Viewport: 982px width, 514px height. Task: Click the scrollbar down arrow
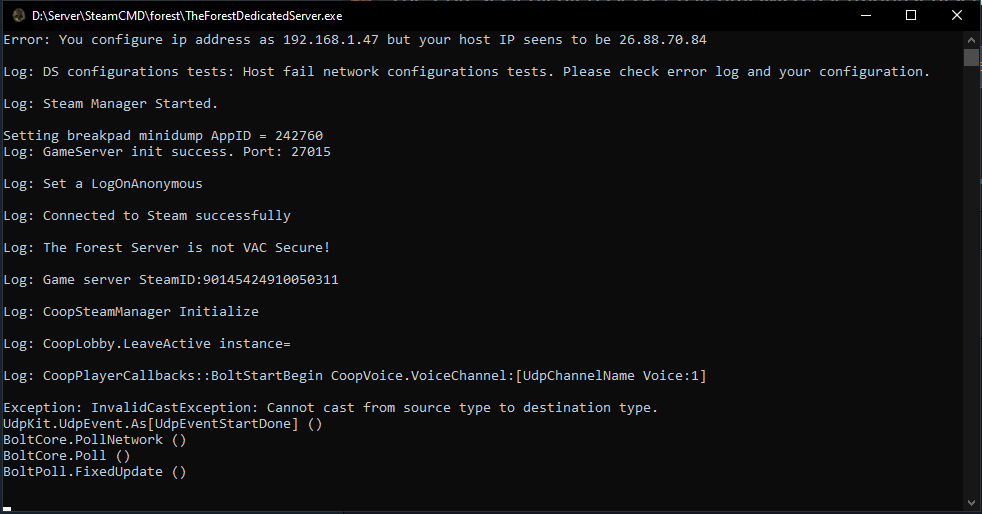pos(971,501)
